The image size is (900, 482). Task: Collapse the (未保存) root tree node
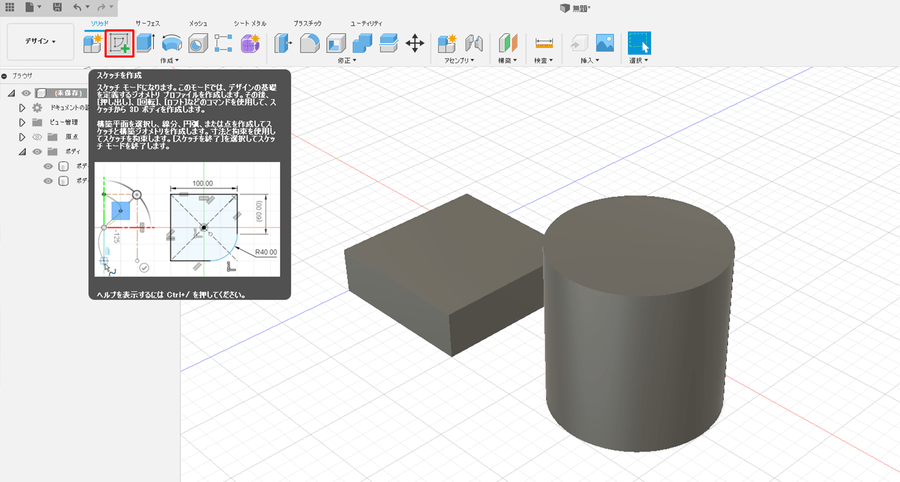click(x=11, y=93)
